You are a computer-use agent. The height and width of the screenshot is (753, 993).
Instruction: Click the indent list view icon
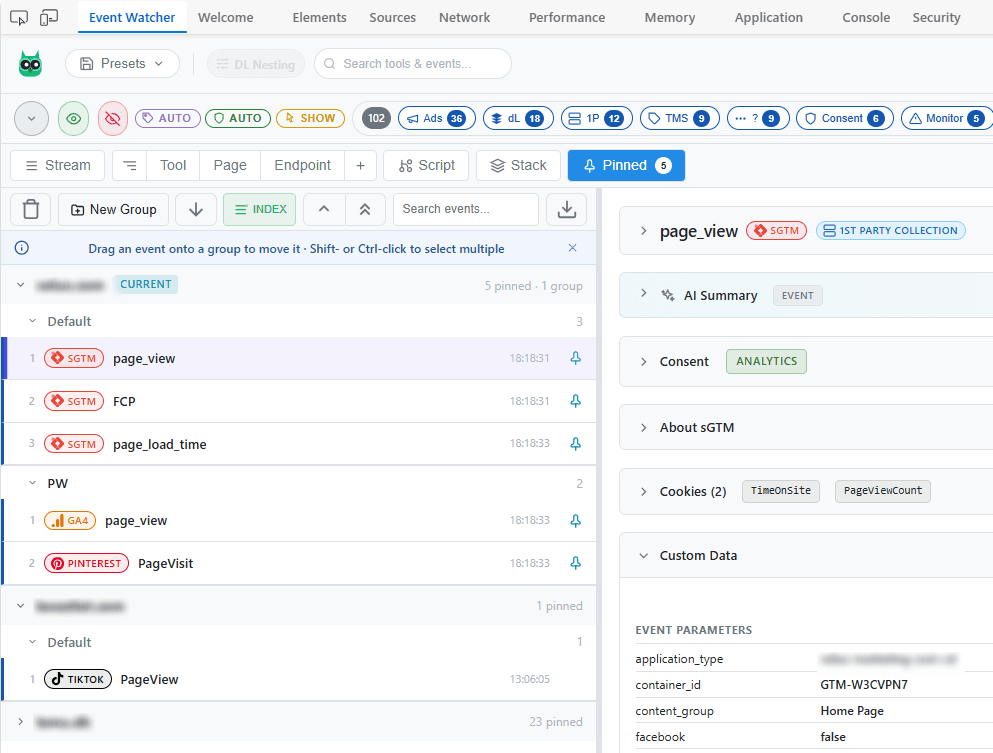[130, 166]
